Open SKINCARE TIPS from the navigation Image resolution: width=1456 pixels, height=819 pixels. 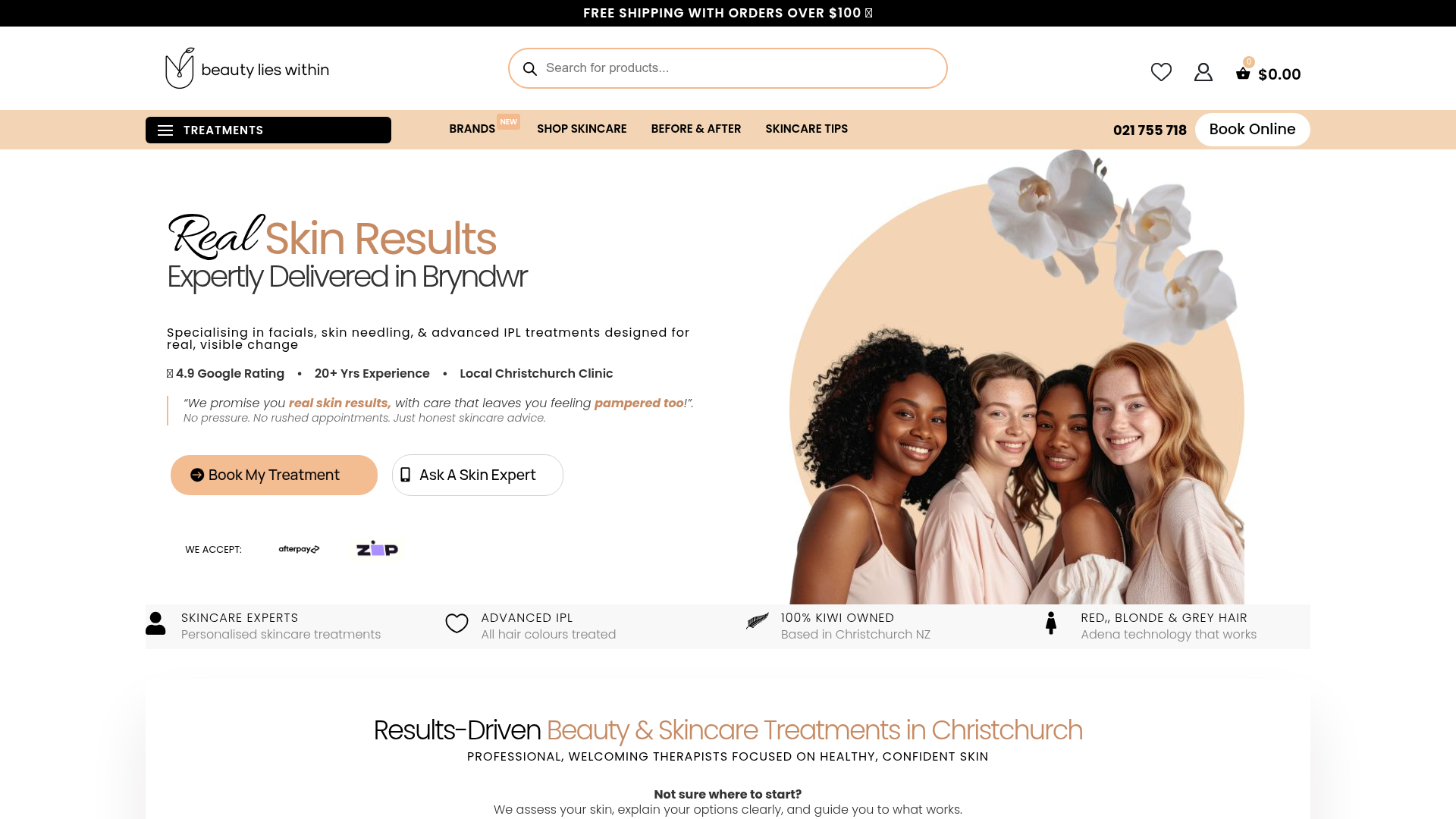click(x=806, y=129)
